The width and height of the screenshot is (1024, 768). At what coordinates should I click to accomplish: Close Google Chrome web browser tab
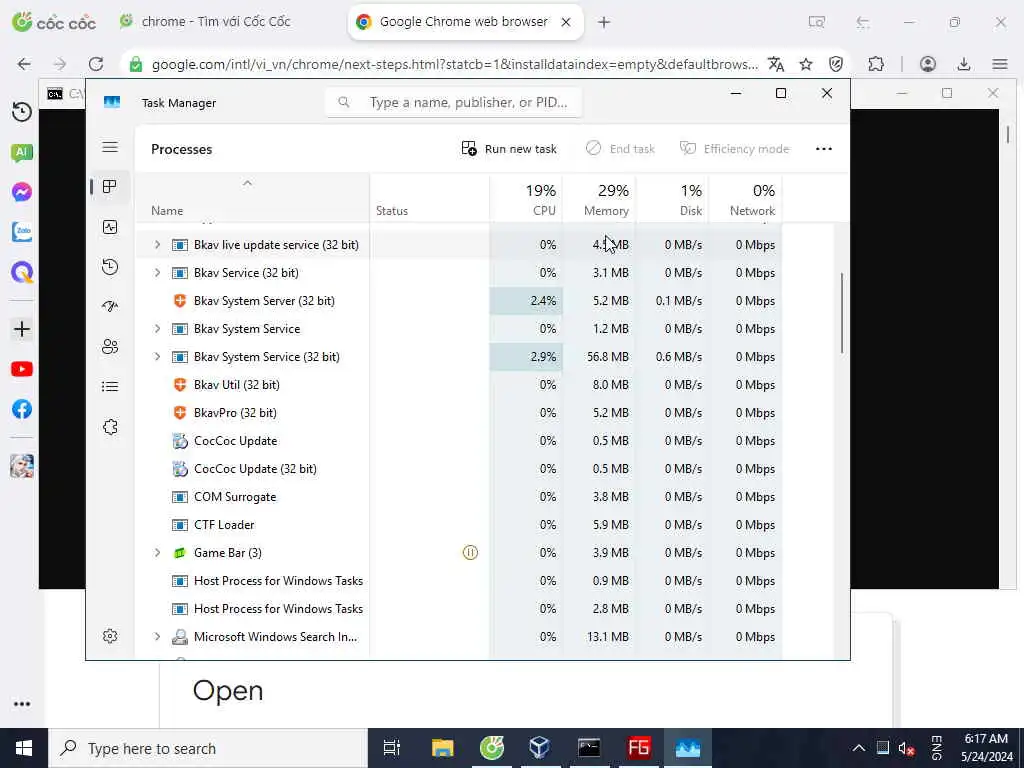click(x=566, y=22)
